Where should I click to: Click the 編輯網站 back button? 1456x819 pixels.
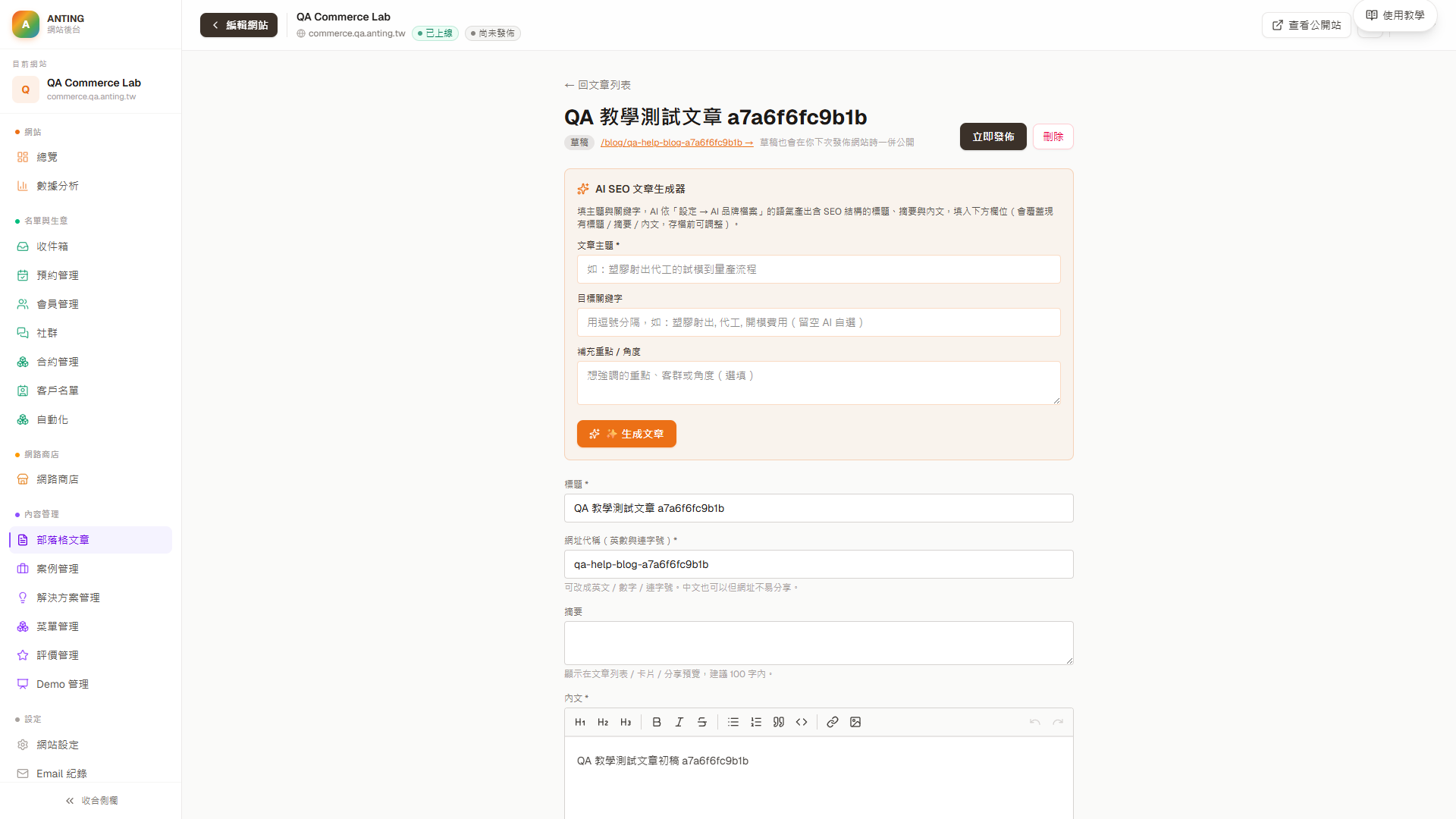[x=239, y=25]
